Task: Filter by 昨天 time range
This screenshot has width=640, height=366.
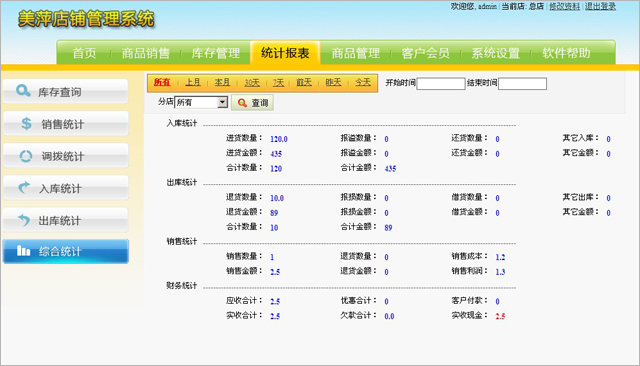Action: (x=333, y=82)
